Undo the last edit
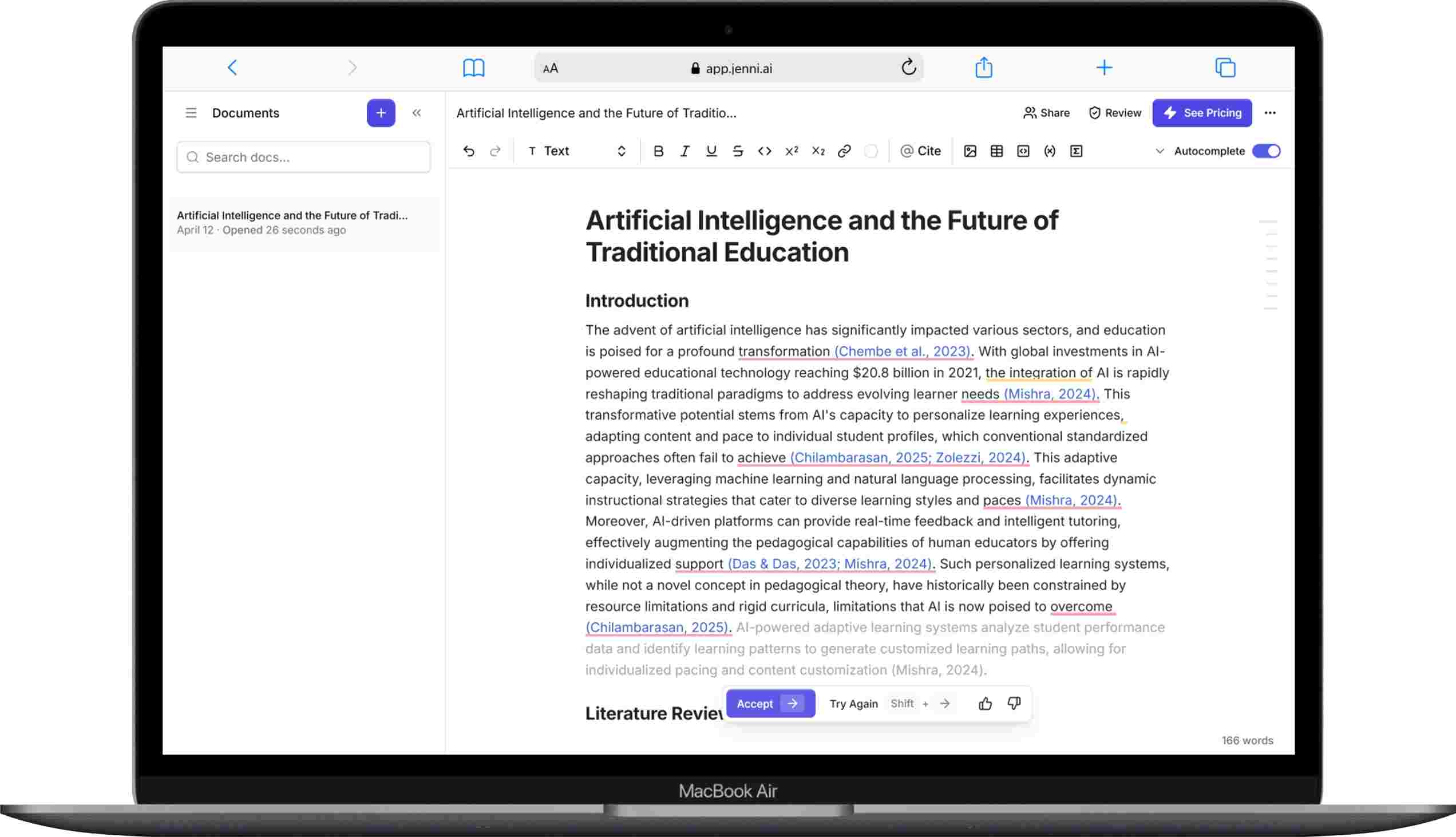 pyautogui.click(x=469, y=151)
